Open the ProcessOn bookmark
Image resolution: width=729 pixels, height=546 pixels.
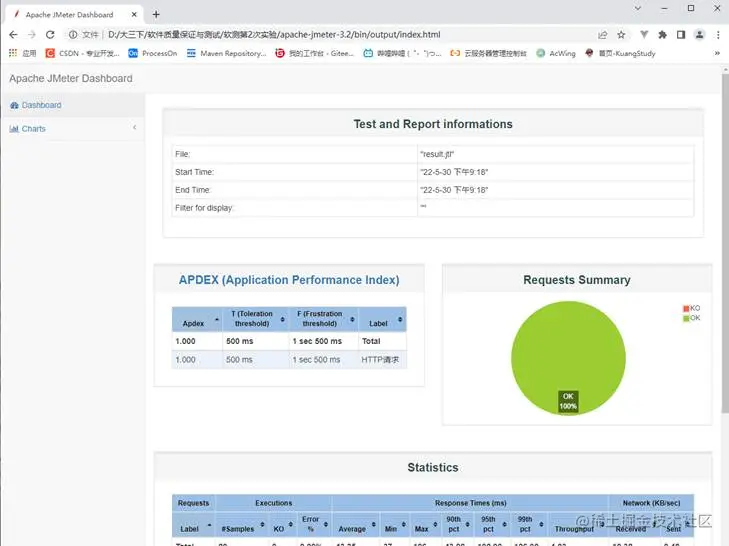pyautogui.click(x=152, y=53)
